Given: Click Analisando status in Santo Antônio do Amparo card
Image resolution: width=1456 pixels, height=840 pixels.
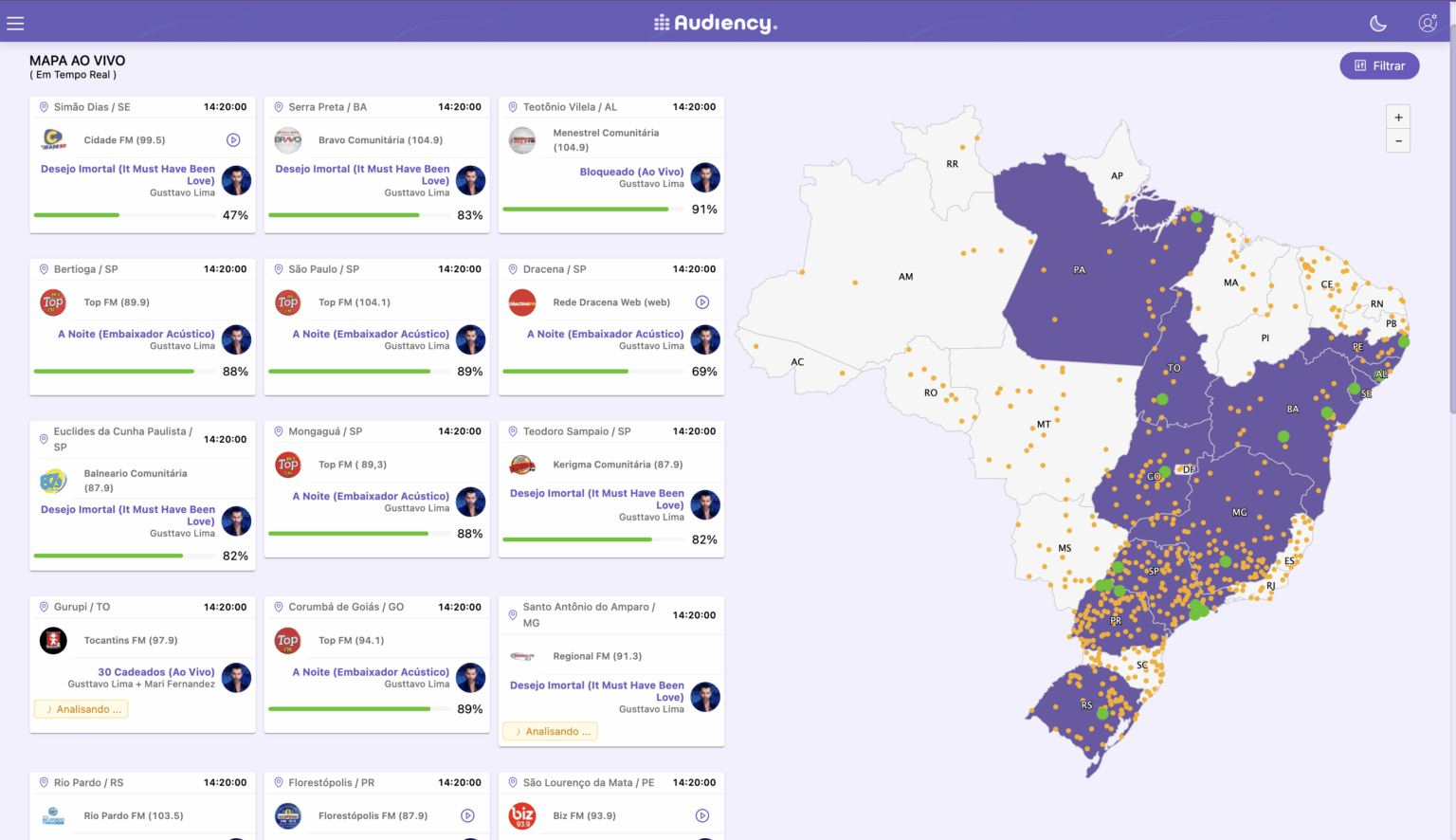Looking at the screenshot, I should 551,732.
